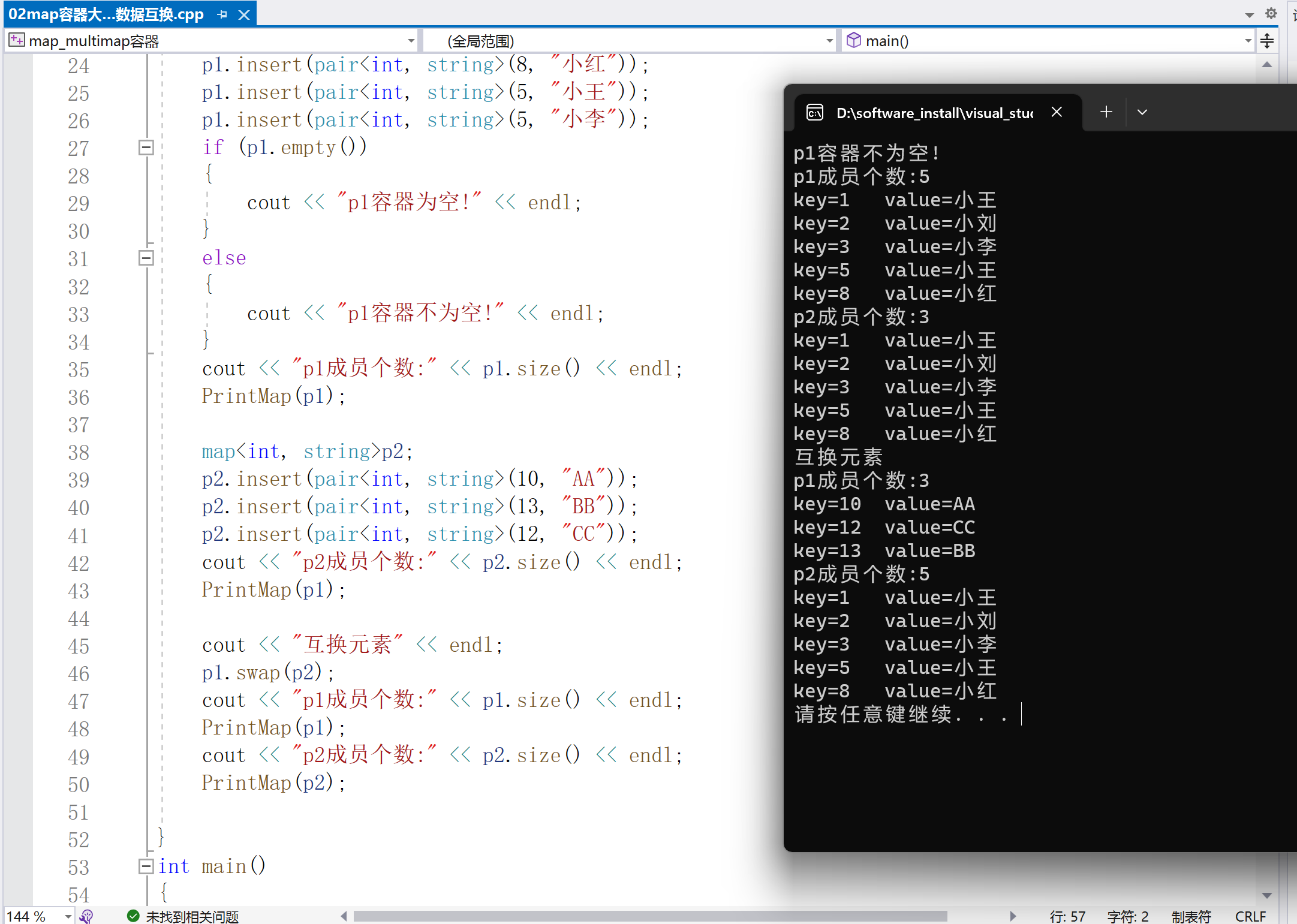Close the console terminal tab
The height and width of the screenshot is (924, 1297).
[1057, 112]
